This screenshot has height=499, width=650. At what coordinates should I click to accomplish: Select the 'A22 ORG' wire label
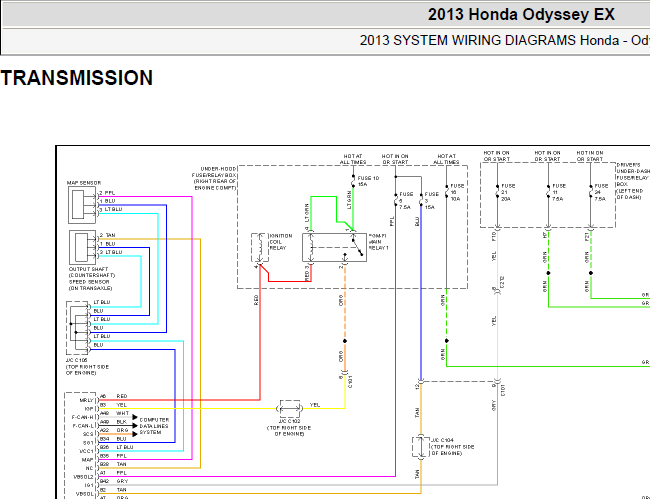pos(114,431)
